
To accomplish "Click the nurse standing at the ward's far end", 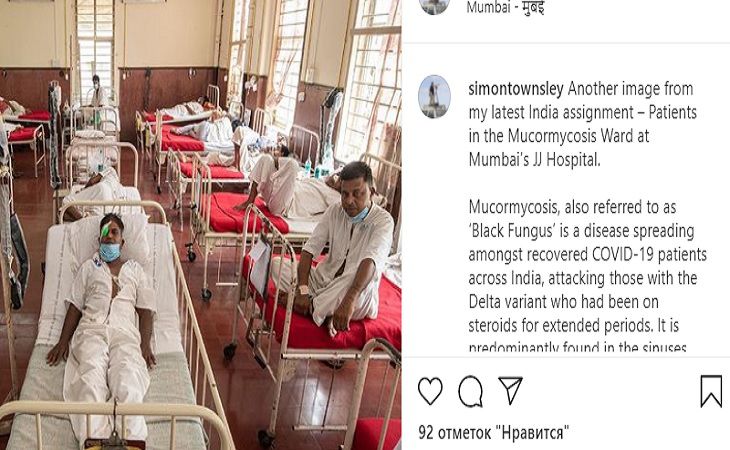I will [97, 92].
